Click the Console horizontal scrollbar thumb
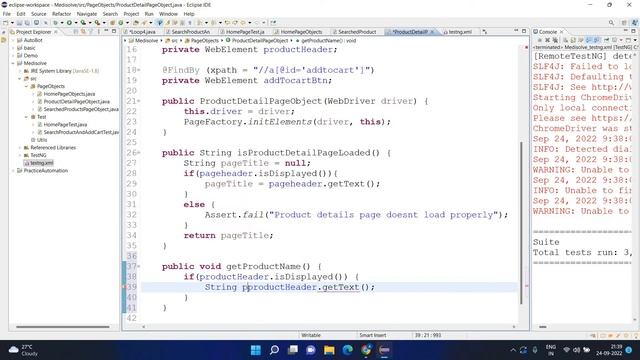640x360 pixels. click(x=542, y=327)
